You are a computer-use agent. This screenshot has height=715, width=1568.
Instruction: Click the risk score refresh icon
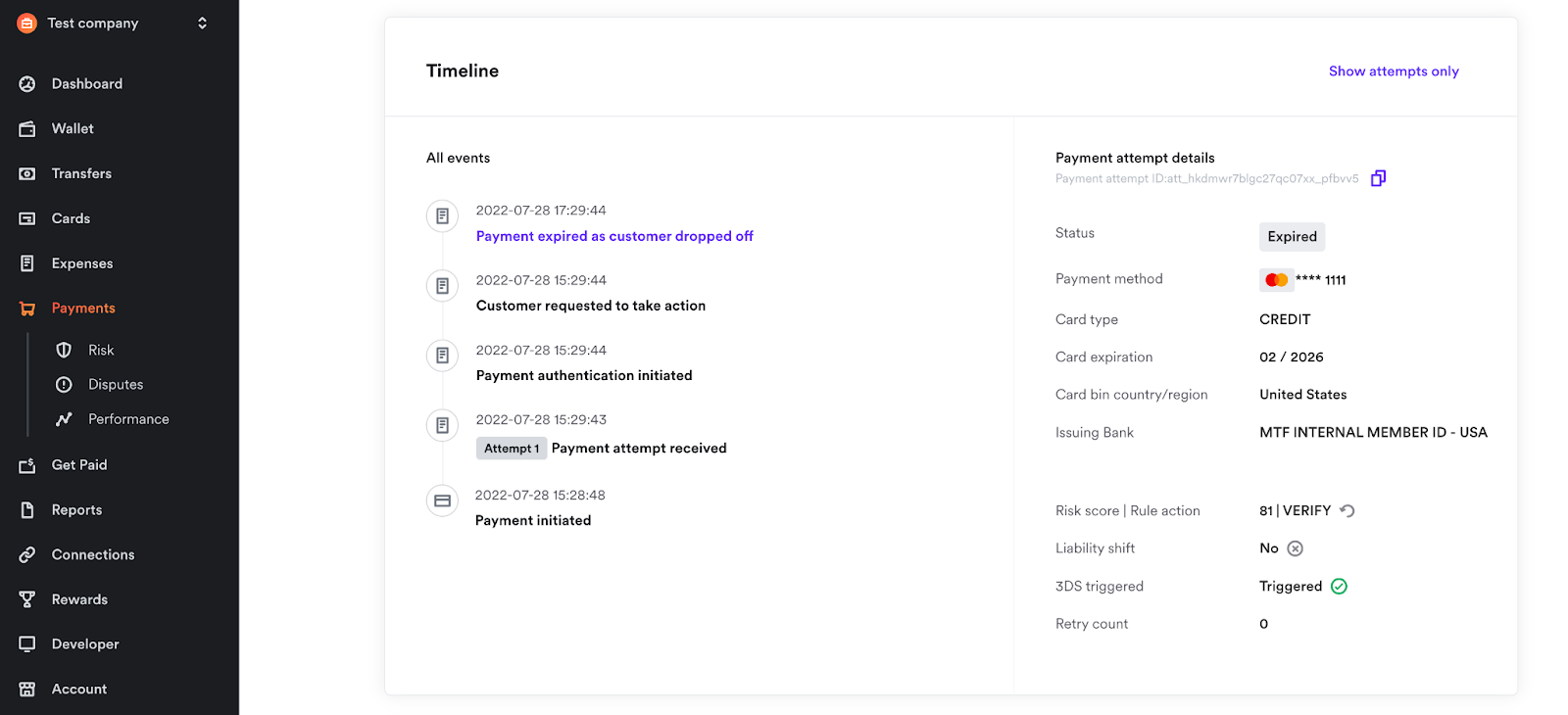1347,511
